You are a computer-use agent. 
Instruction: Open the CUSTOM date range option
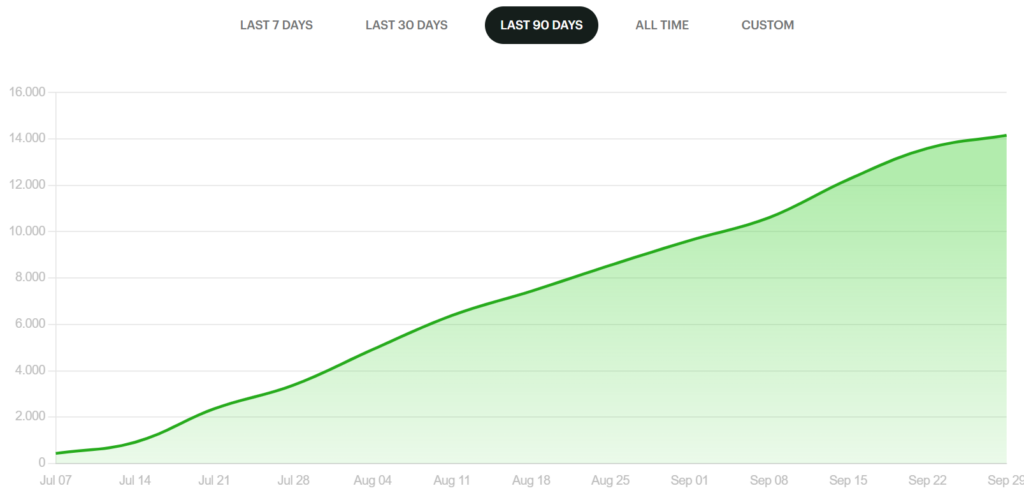[767, 25]
